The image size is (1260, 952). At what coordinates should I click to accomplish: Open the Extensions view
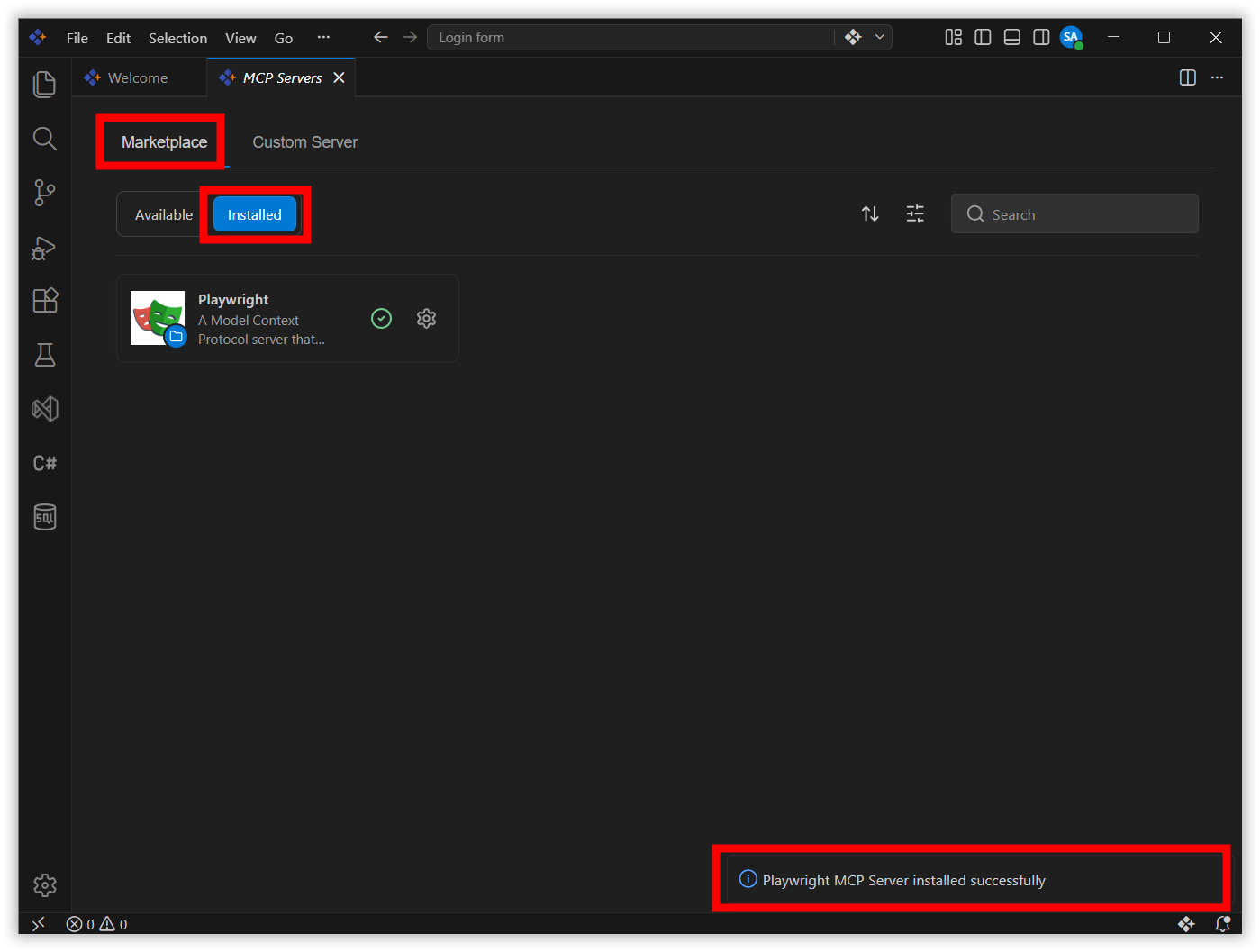point(44,300)
